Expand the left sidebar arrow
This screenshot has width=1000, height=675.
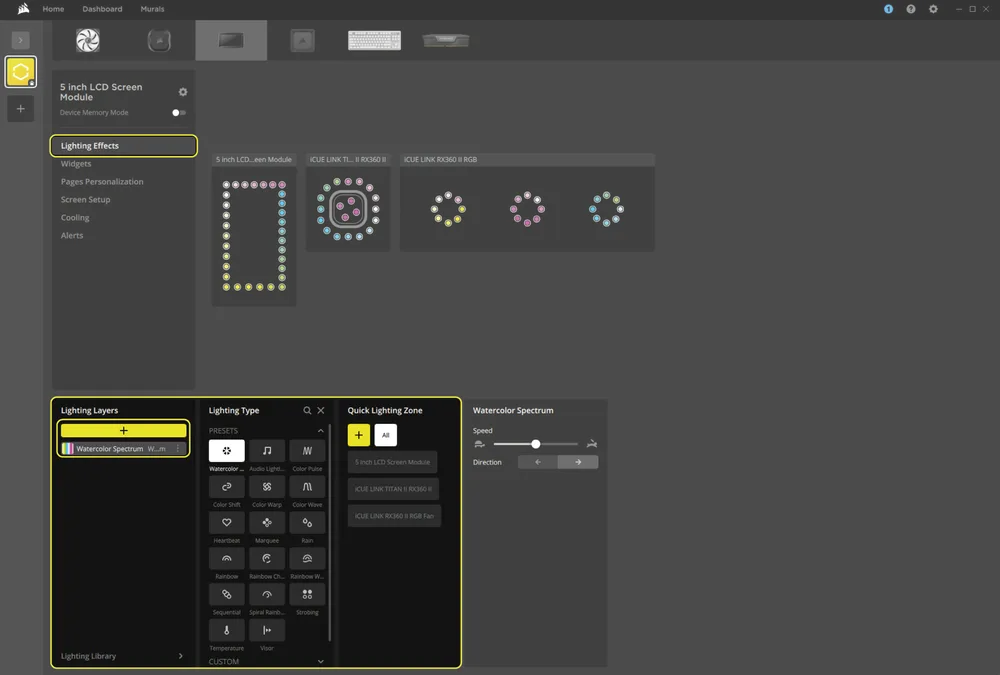point(20,40)
